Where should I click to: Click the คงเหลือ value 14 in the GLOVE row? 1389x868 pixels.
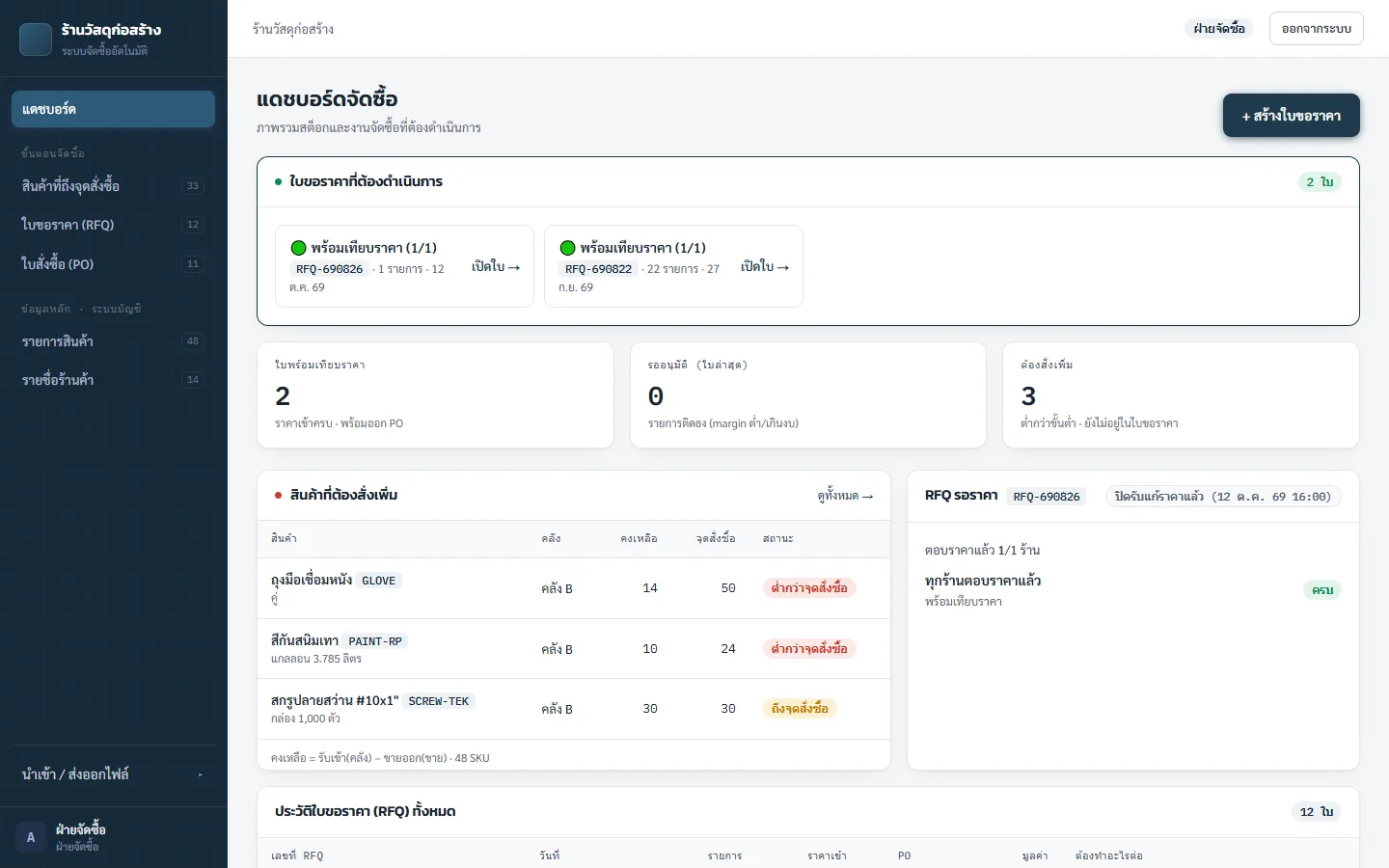pos(650,588)
